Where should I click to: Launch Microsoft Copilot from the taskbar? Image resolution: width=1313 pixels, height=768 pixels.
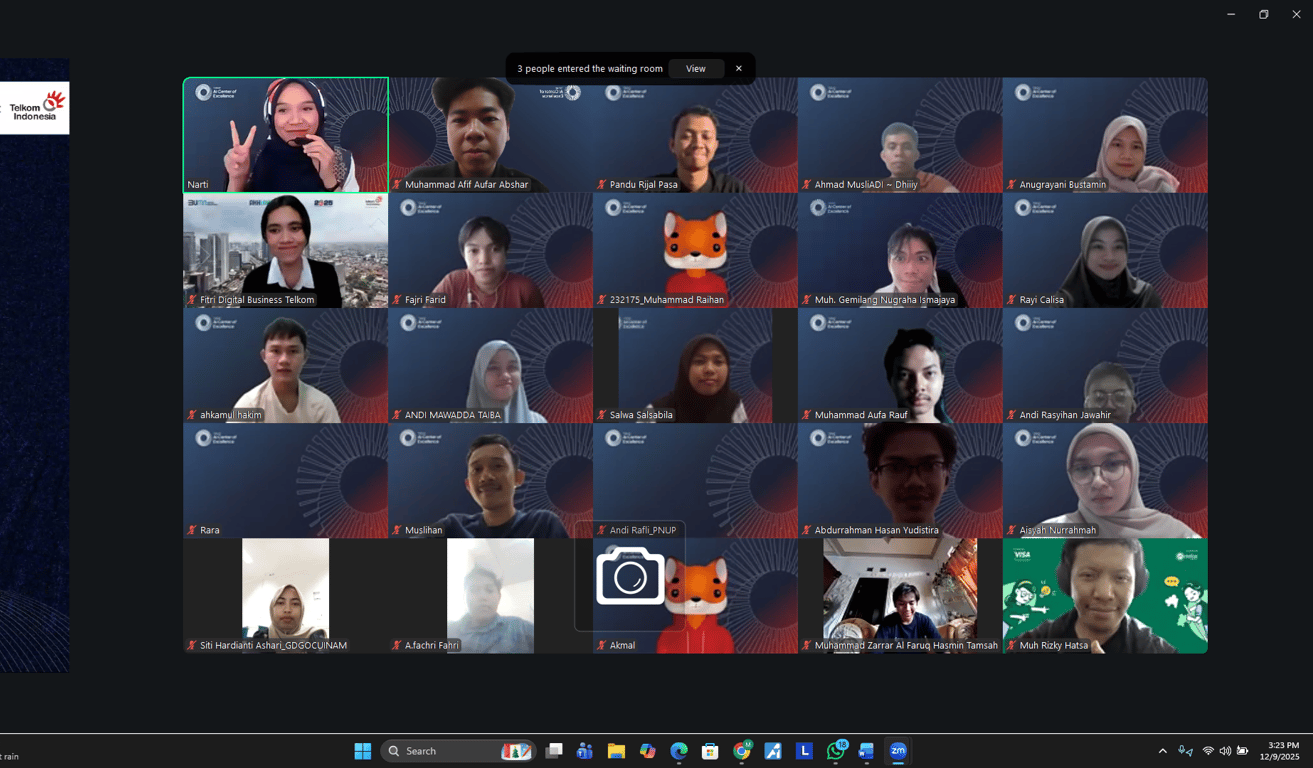click(x=648, y=751)
